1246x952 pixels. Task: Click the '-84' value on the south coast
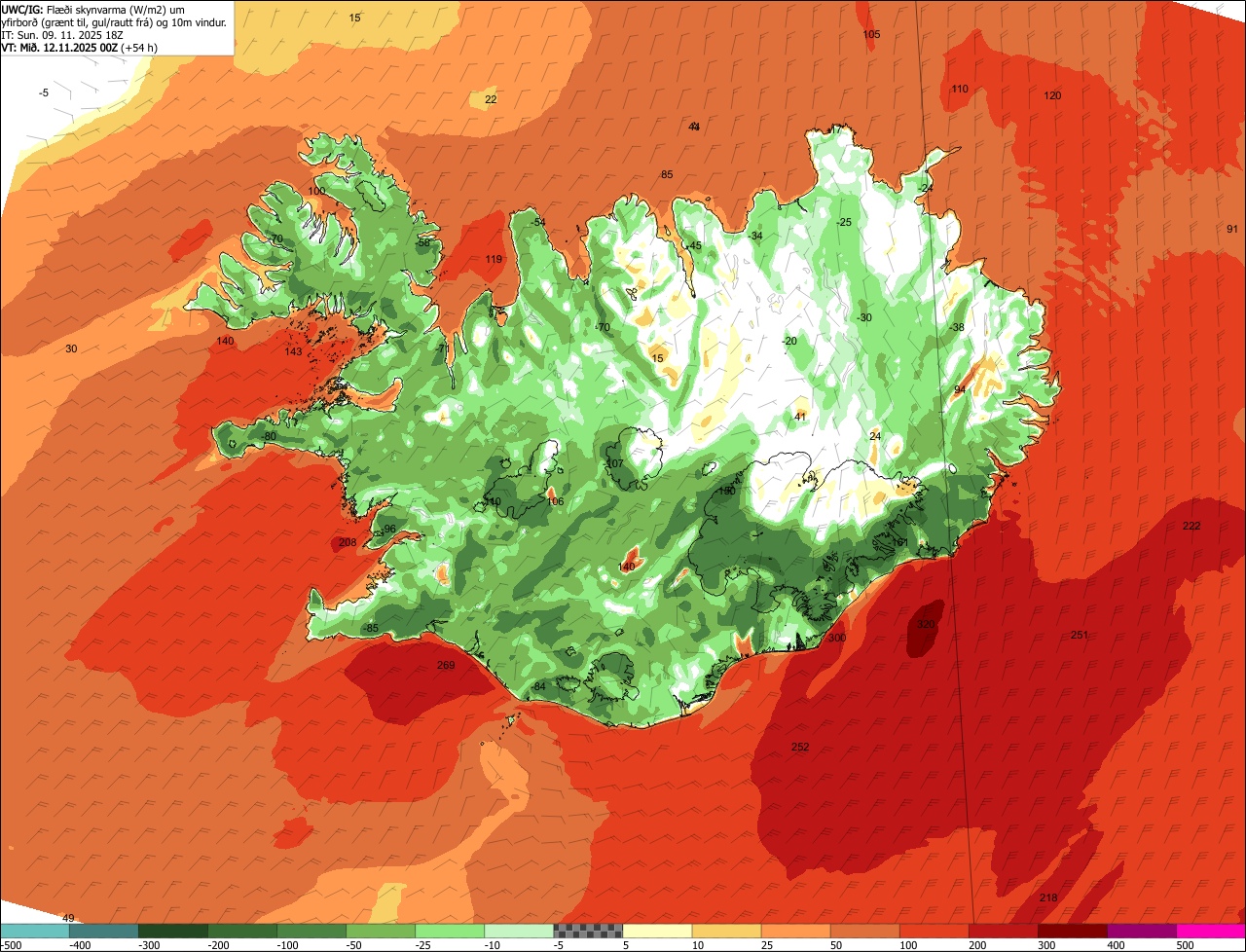538,687
